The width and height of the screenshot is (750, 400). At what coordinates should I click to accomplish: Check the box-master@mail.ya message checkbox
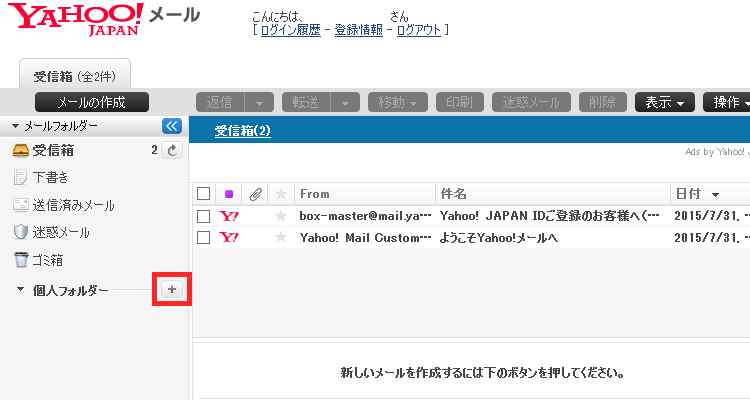204,216
